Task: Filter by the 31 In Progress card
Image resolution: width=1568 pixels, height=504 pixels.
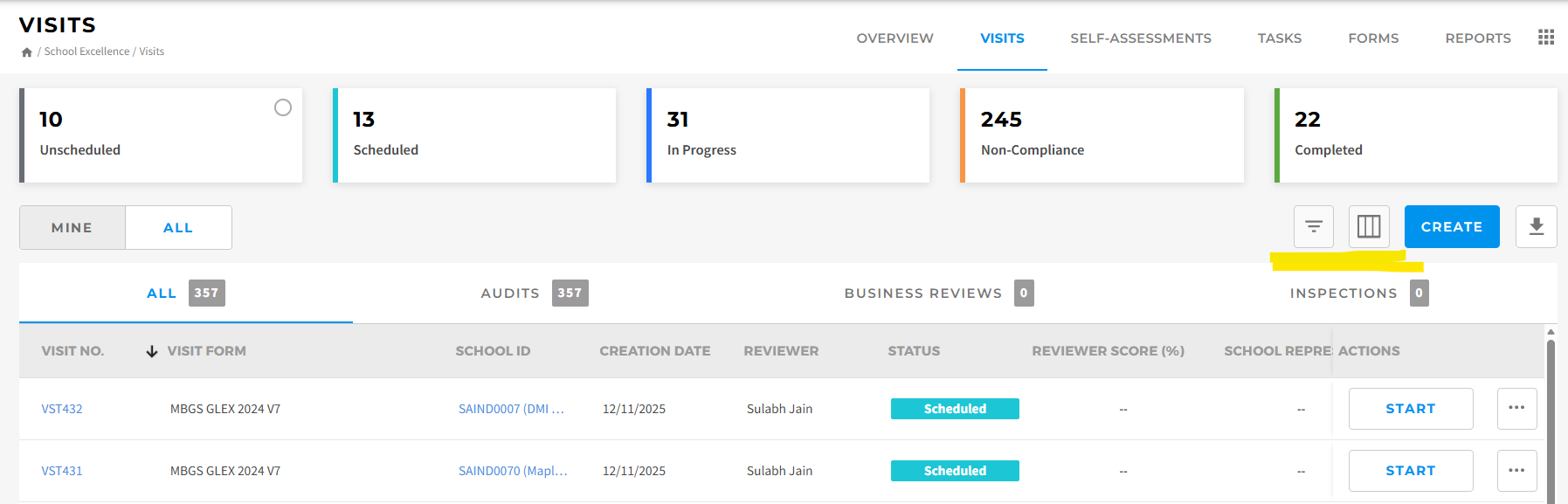Action: point(788,135)
